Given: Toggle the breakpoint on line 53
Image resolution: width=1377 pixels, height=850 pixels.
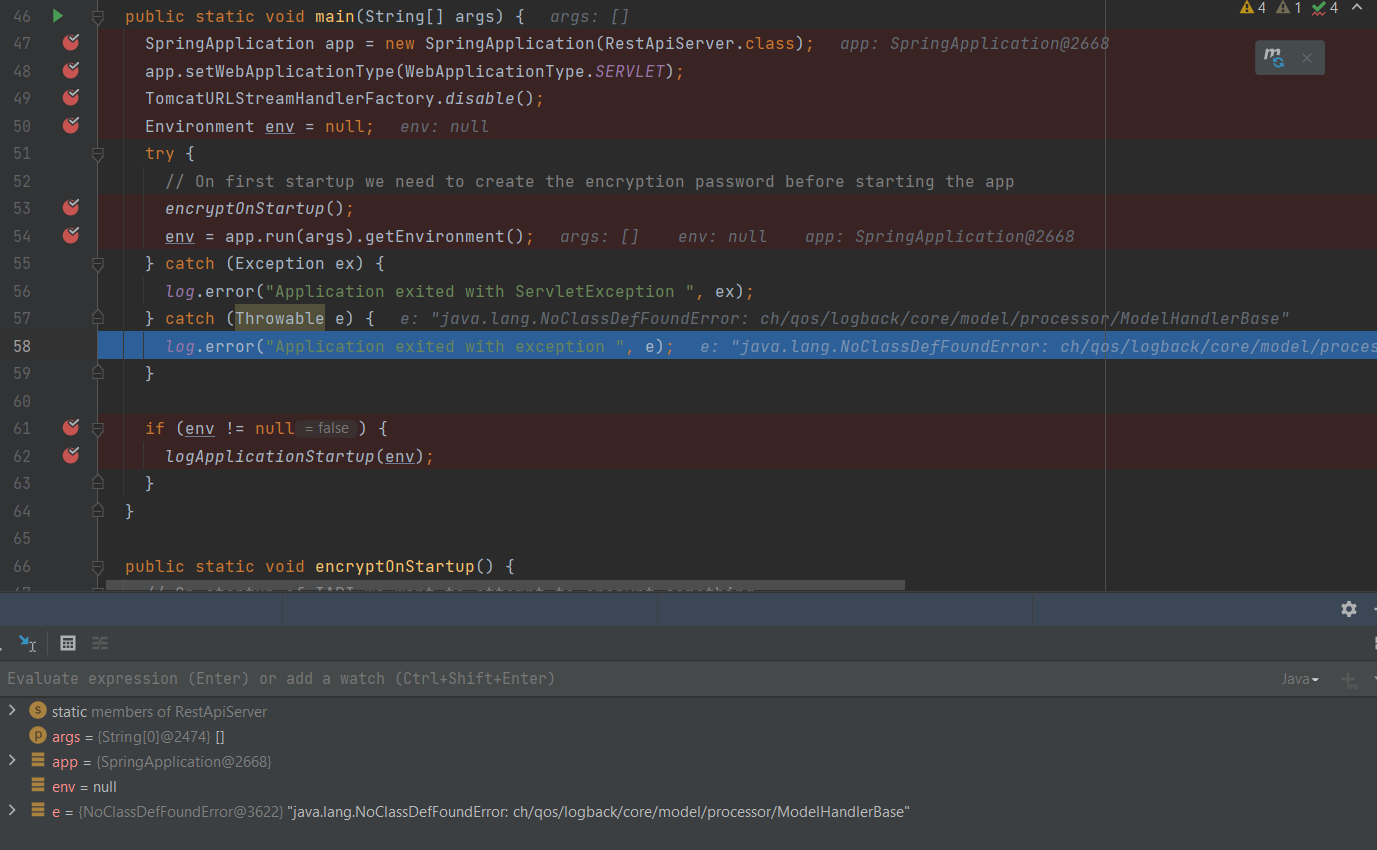Looking at the screenshot, I should pos(69,207).
